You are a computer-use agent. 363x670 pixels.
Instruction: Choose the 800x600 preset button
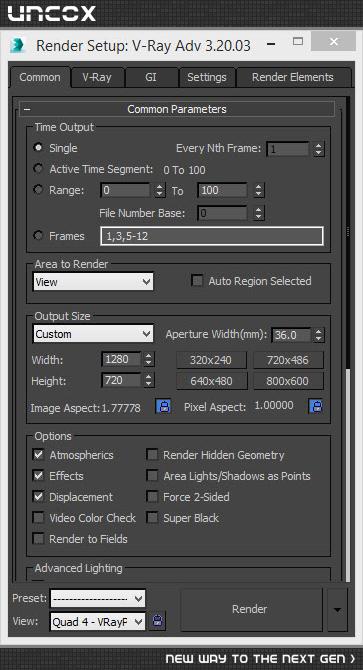288,381
